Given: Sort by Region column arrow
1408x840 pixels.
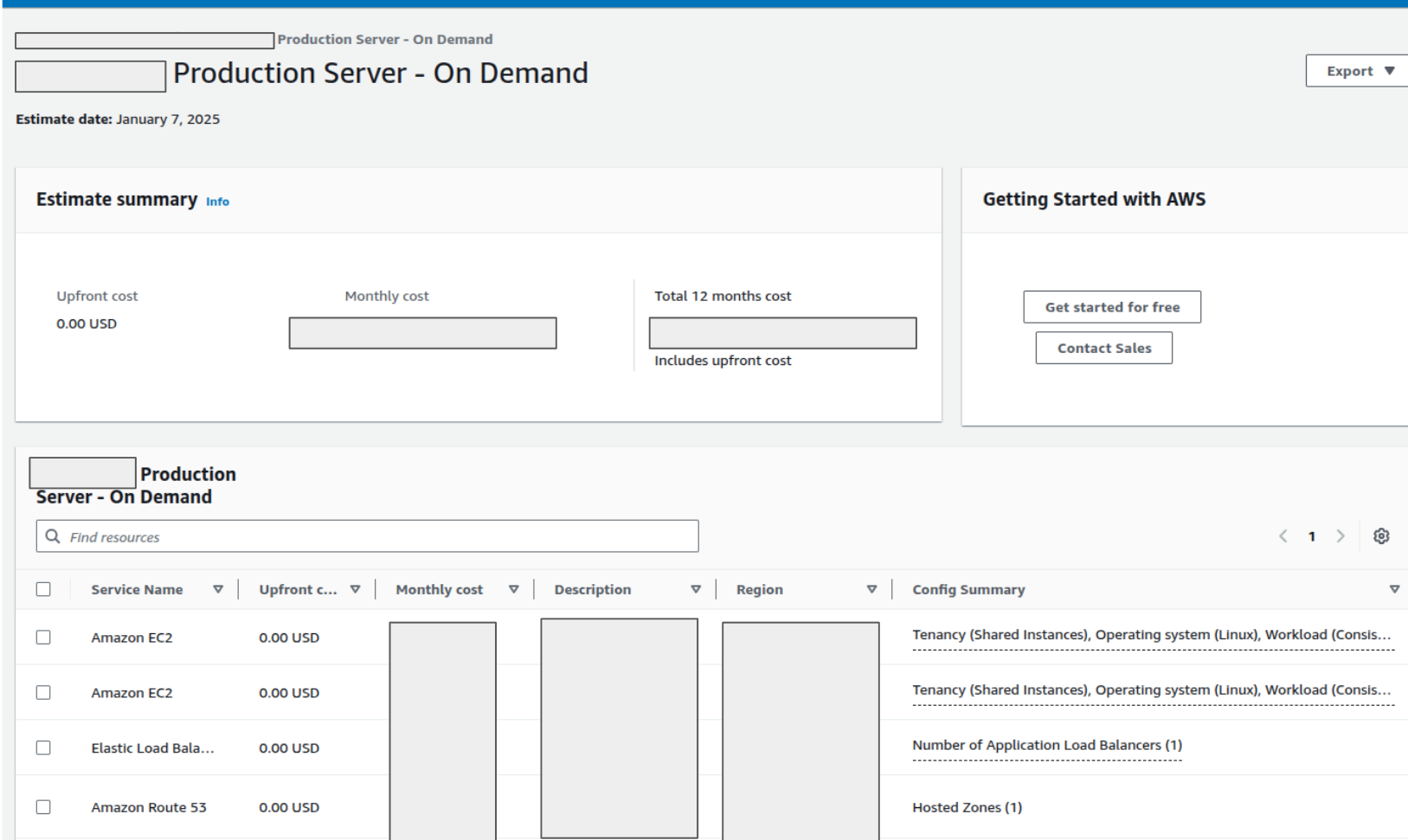Looking at the screenshot, I should 871,589.
